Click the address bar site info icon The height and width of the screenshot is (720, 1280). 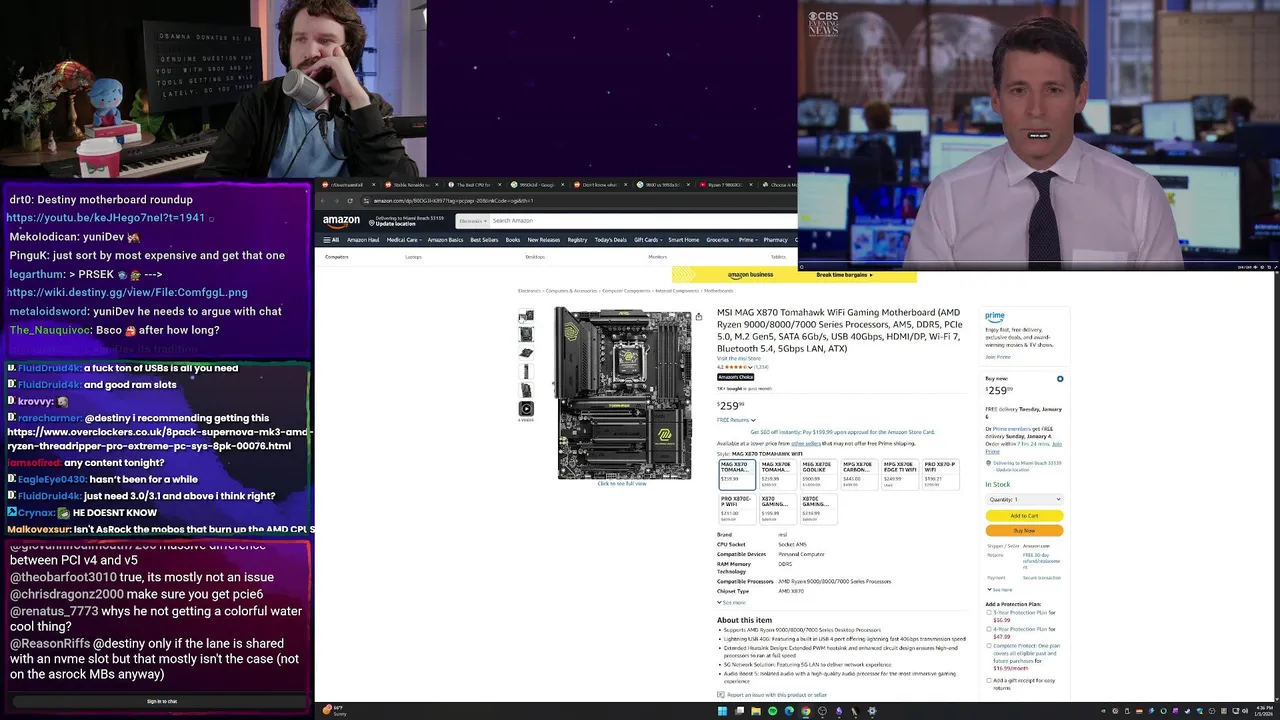366,201
